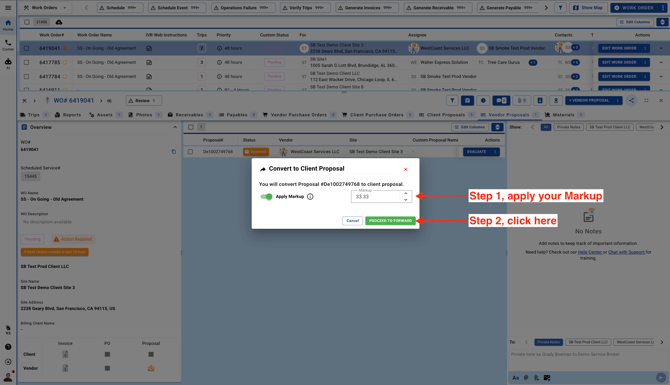Open Client Invoice icon in overview grid

(x=65, y=354)
